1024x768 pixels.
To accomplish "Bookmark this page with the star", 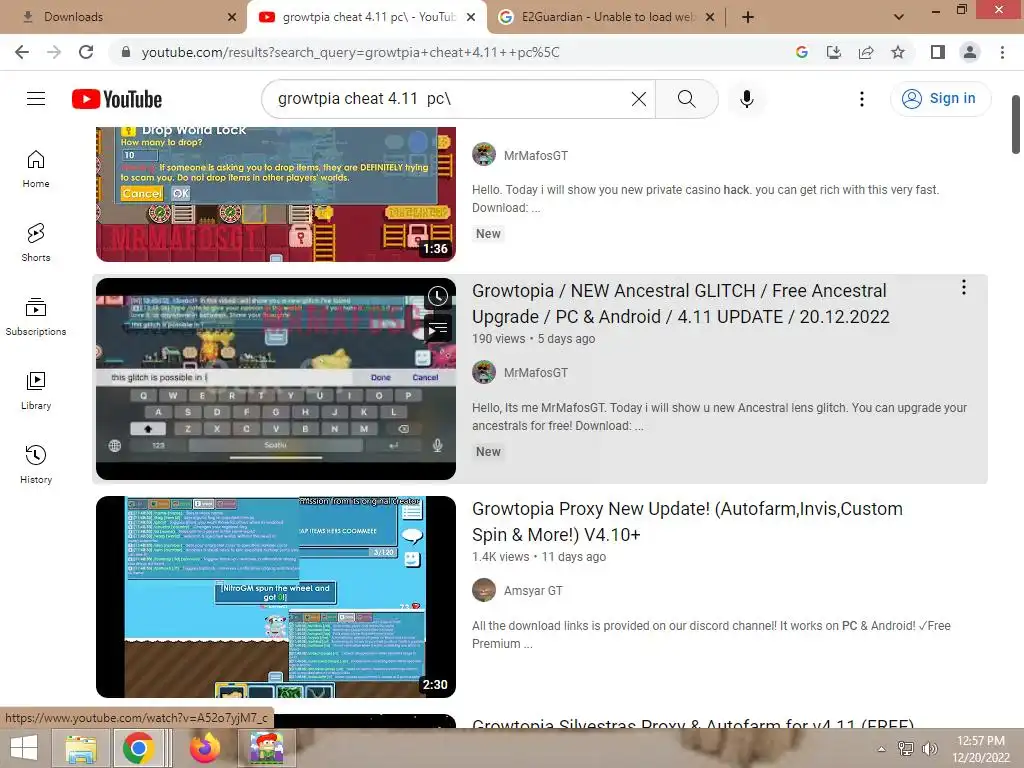I will click(898, 52).
